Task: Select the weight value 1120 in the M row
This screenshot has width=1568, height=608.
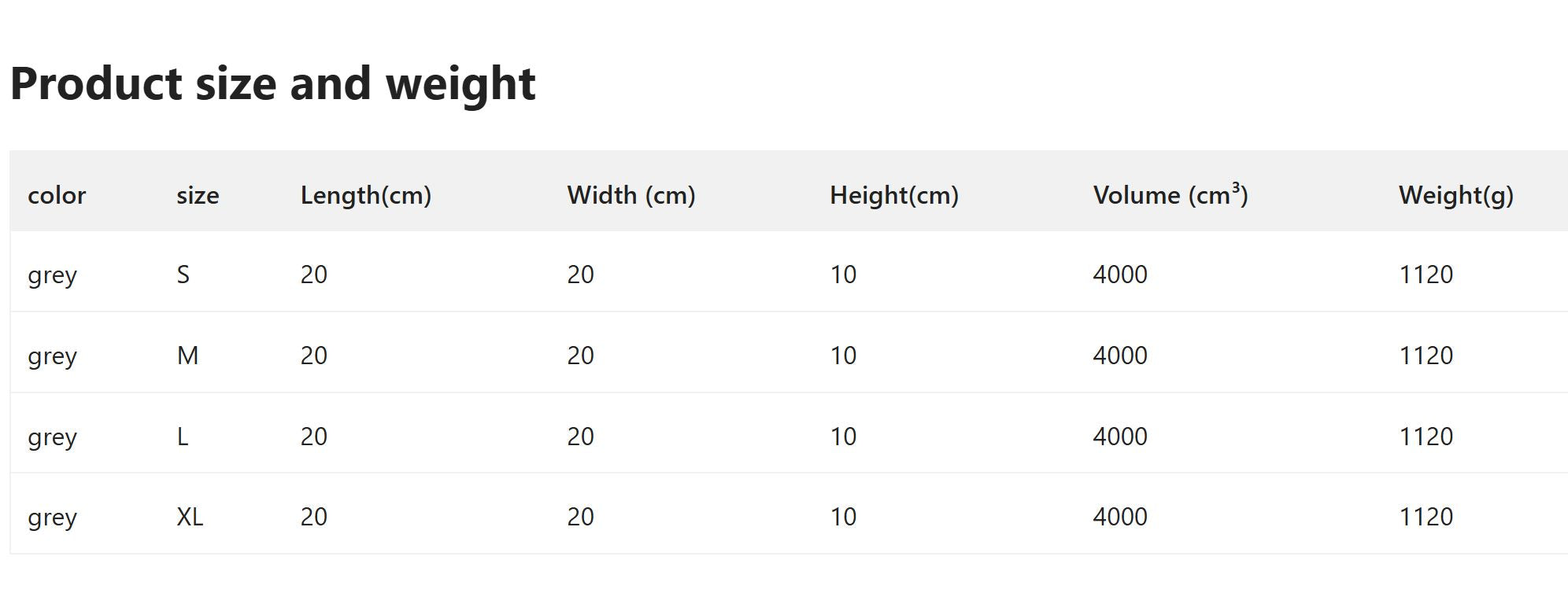Action: coord(1426,356)
